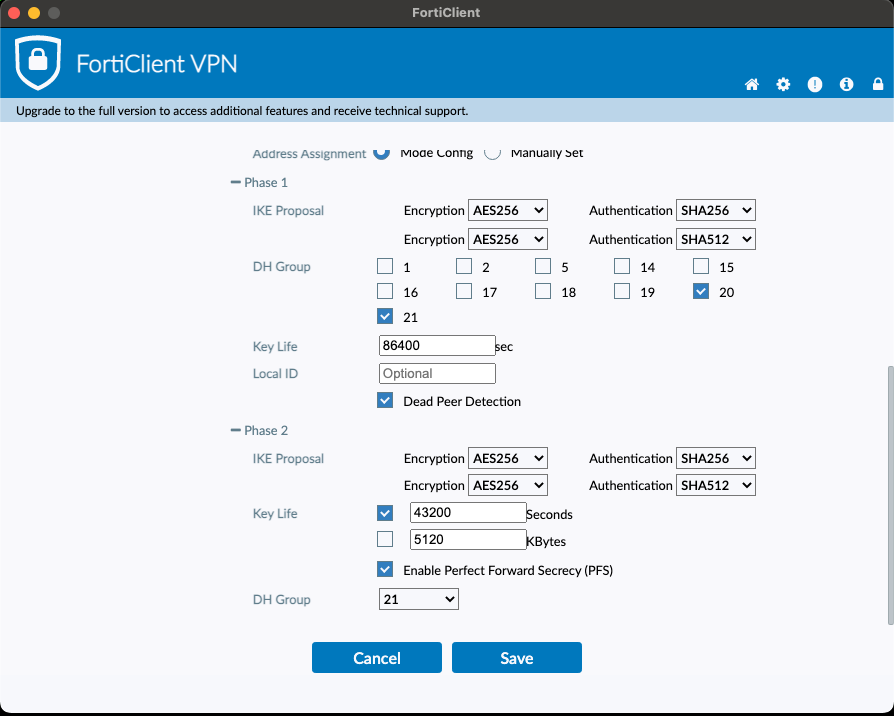Viewport: 894px width, 716px height.
Task: Click the padlock icon in header
Action: click(878, 84)
